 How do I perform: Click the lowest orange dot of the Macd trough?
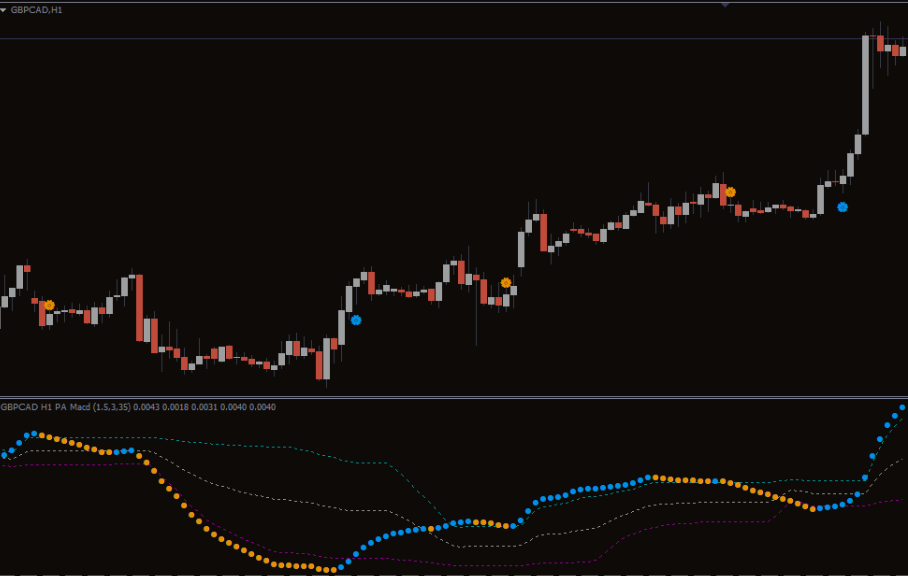(331, 570)
